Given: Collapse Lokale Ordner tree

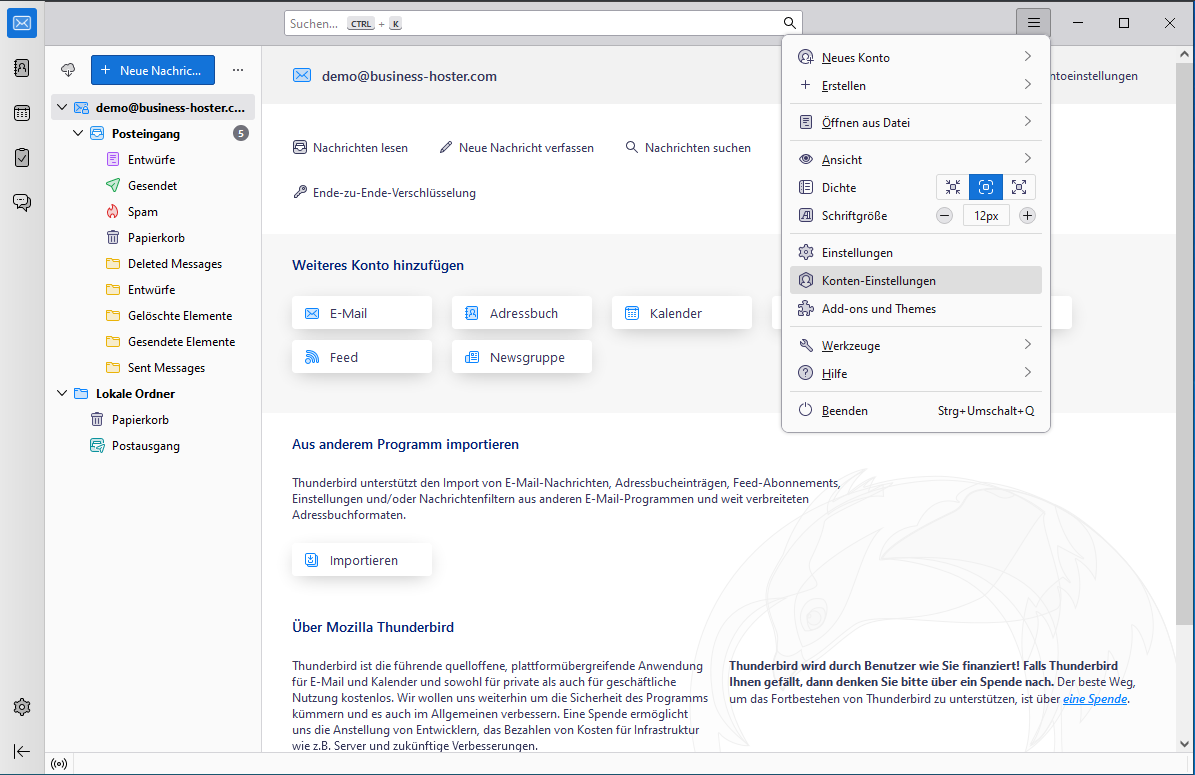Looking at the screenshot, I should pos(62,393).
